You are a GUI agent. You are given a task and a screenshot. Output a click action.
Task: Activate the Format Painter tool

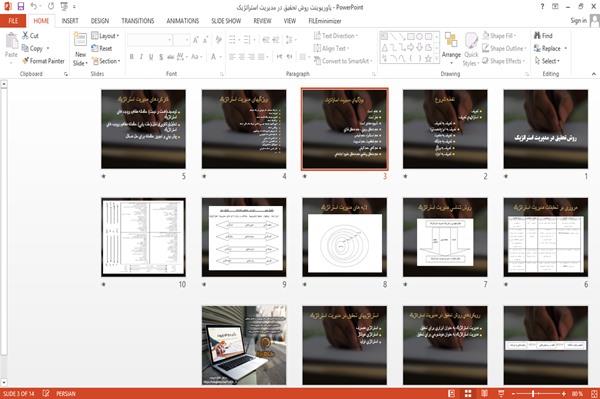(x=43, y=61)
